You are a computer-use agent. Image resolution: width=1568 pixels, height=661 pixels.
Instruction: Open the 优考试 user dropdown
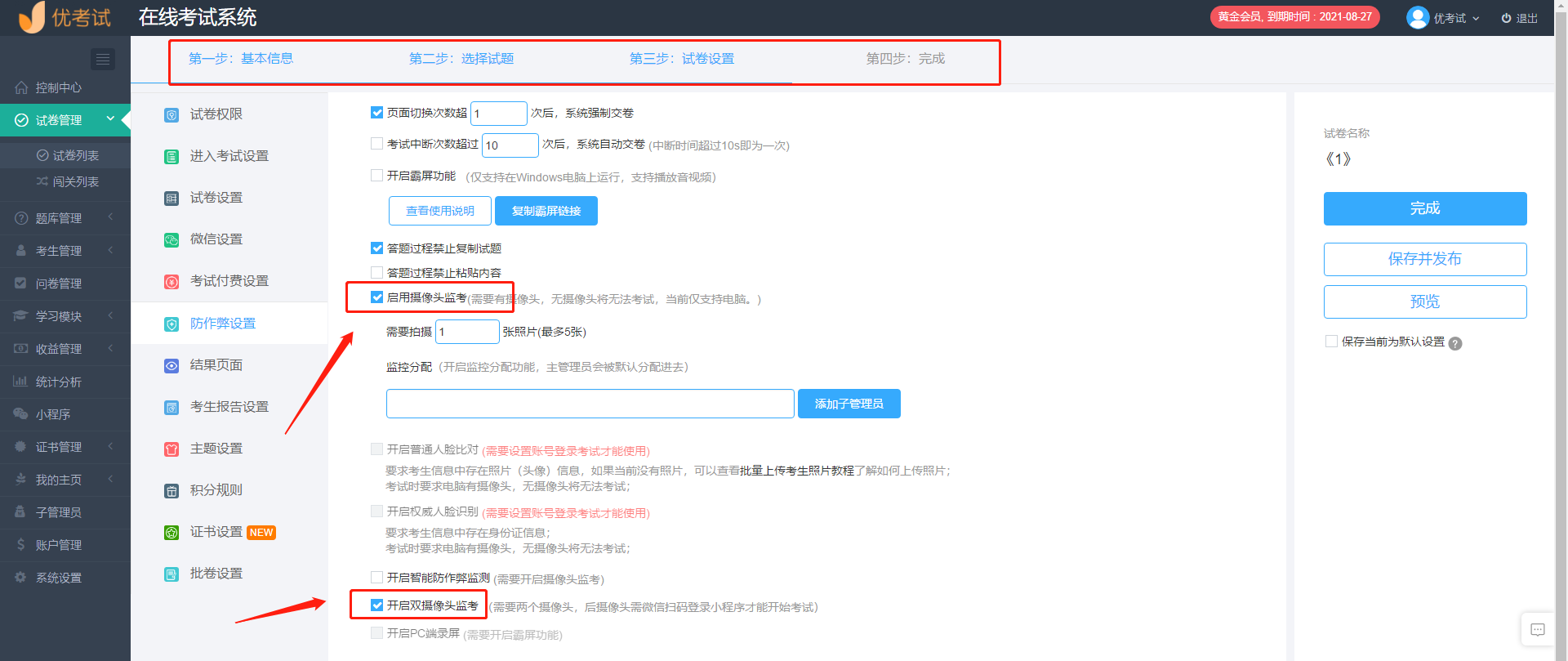click(1456, 18)
